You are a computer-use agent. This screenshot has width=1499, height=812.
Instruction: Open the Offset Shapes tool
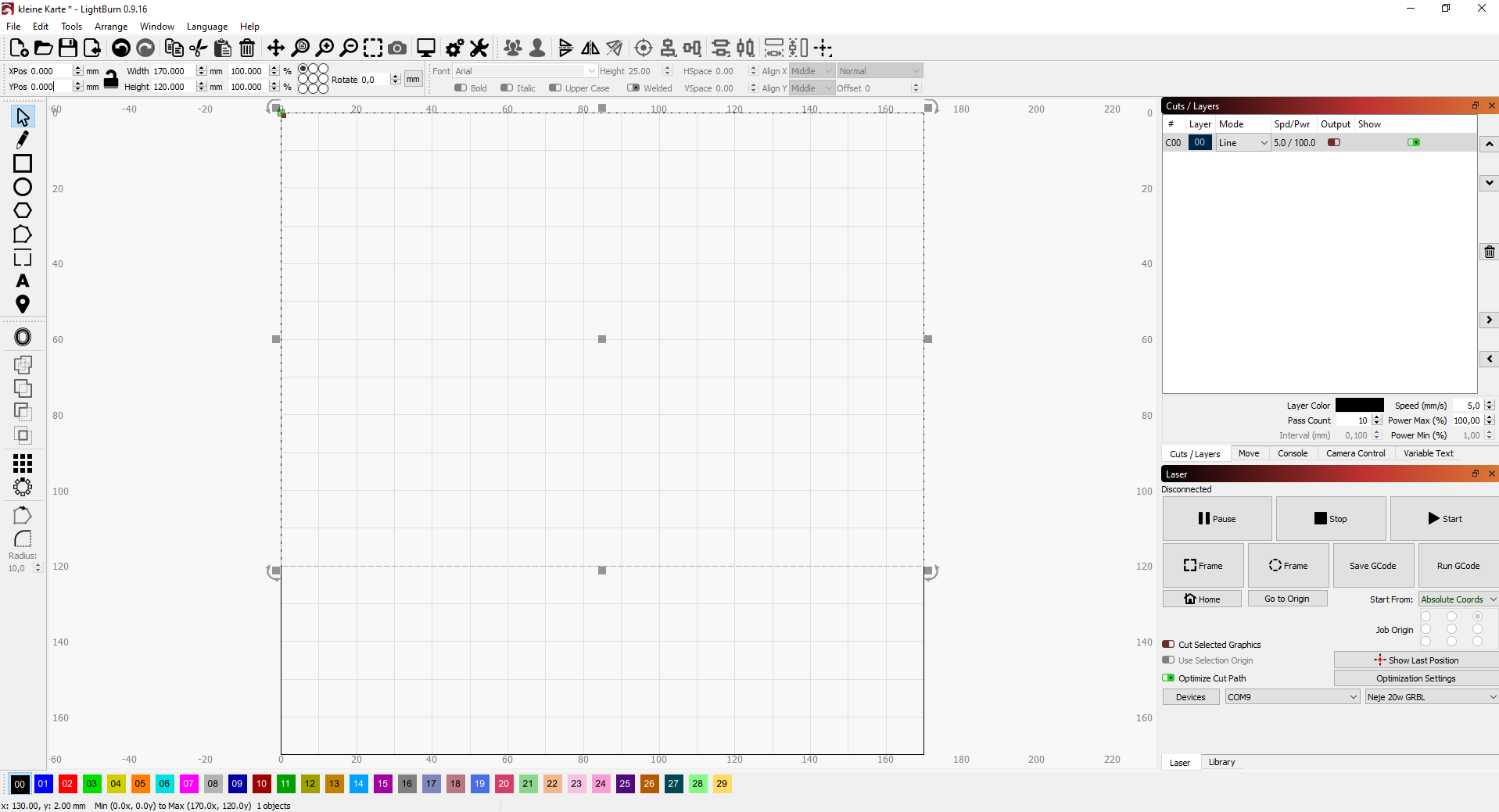(x=23, y=337)
